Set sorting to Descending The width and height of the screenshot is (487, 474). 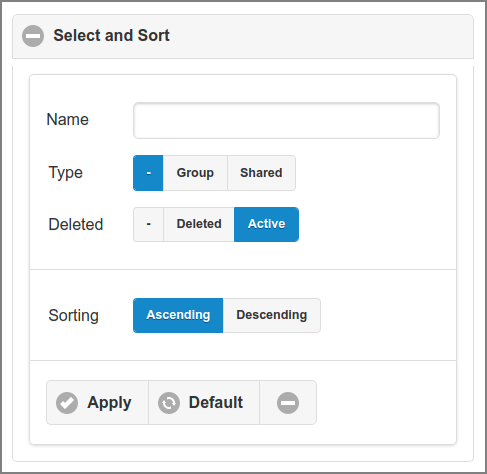tap(272, 315)
